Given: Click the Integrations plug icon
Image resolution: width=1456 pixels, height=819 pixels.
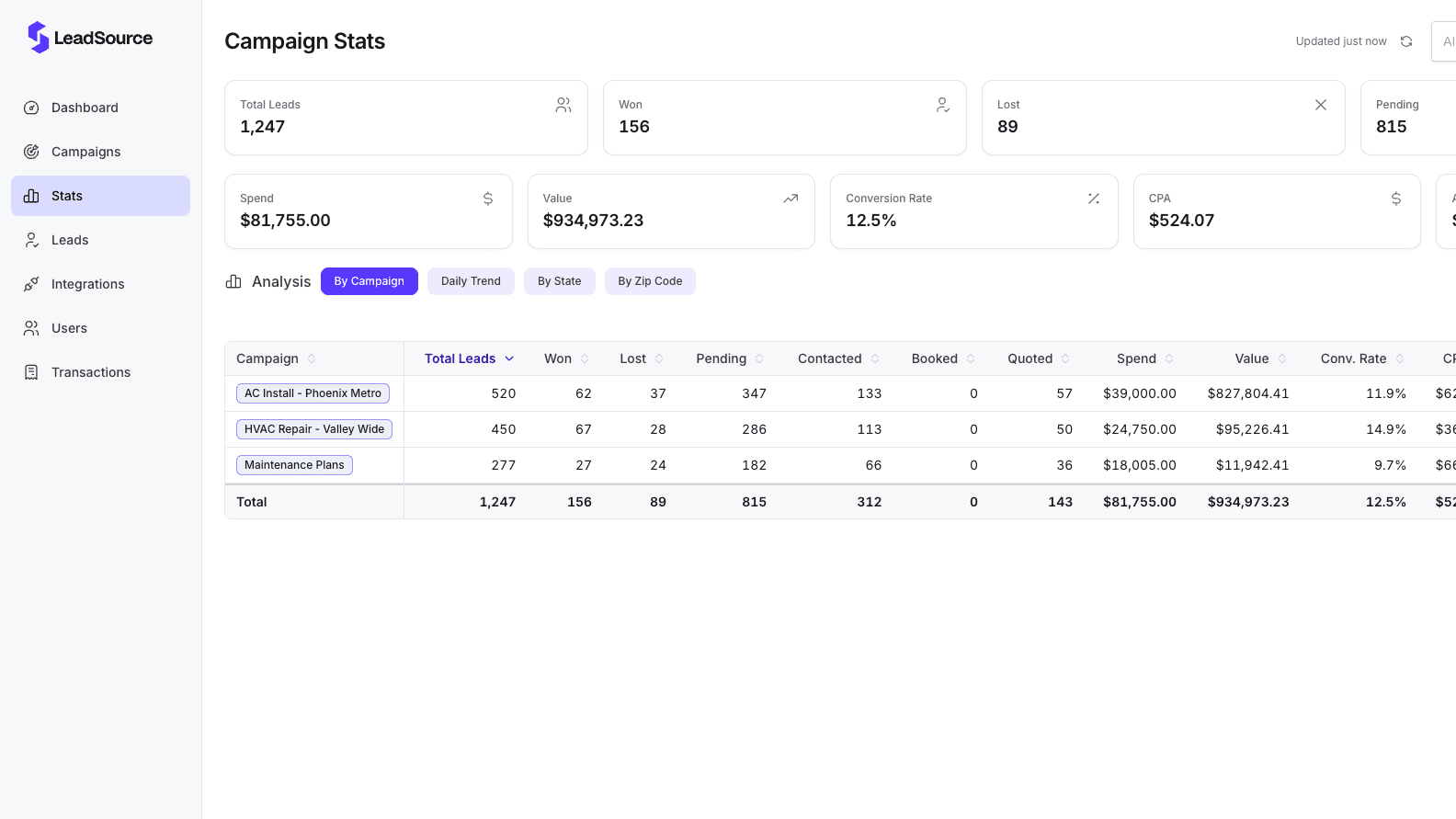Looking at the screenshot, I should (31, 284).
